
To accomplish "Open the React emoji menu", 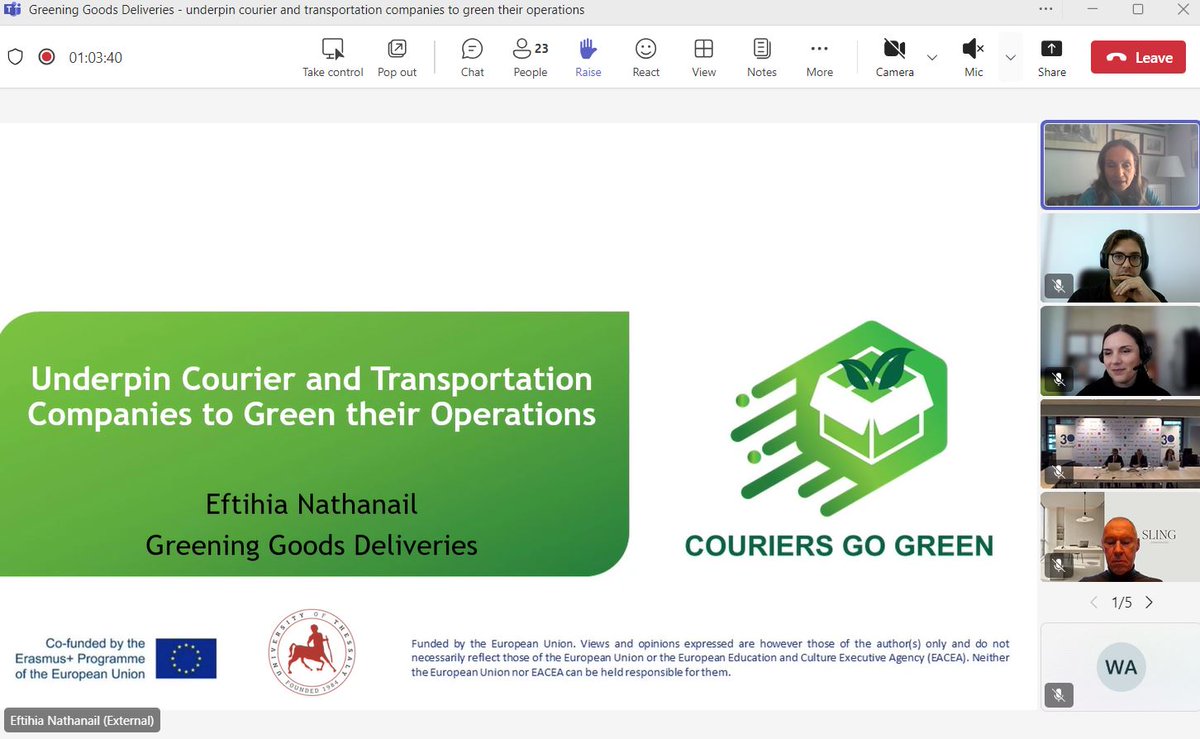I will point(646,58).
